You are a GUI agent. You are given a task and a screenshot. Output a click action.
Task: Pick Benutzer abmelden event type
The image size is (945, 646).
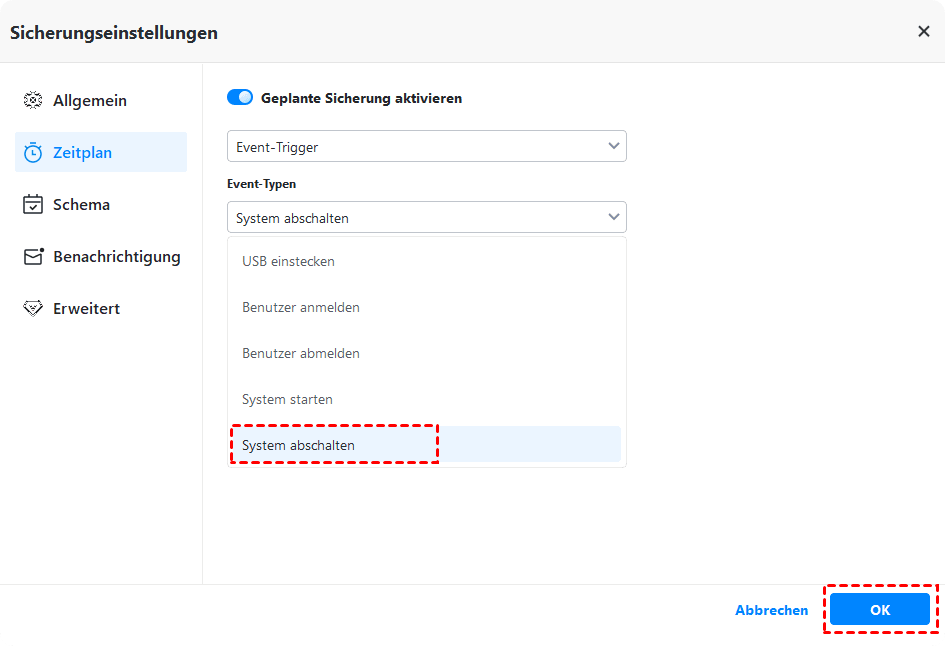[x=301, y=354]
